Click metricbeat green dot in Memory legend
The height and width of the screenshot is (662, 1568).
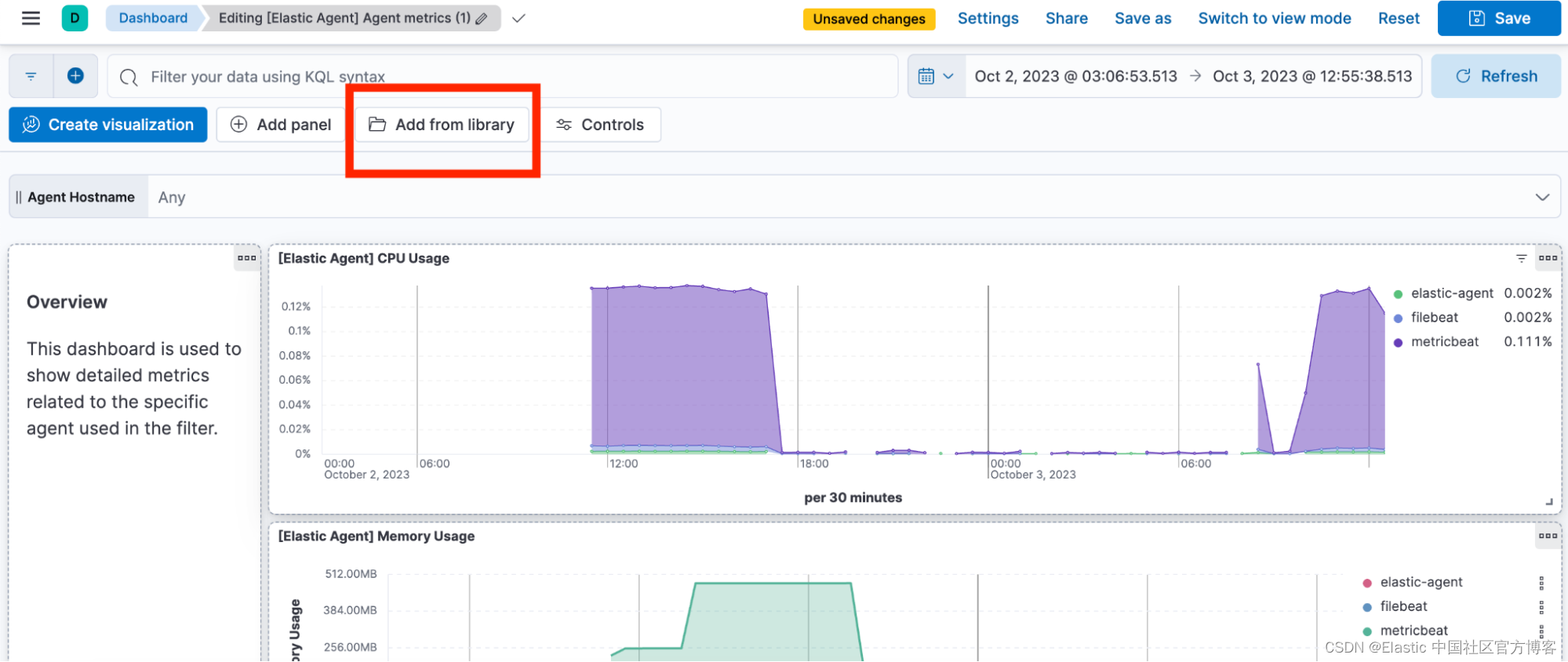point(1367,631)
